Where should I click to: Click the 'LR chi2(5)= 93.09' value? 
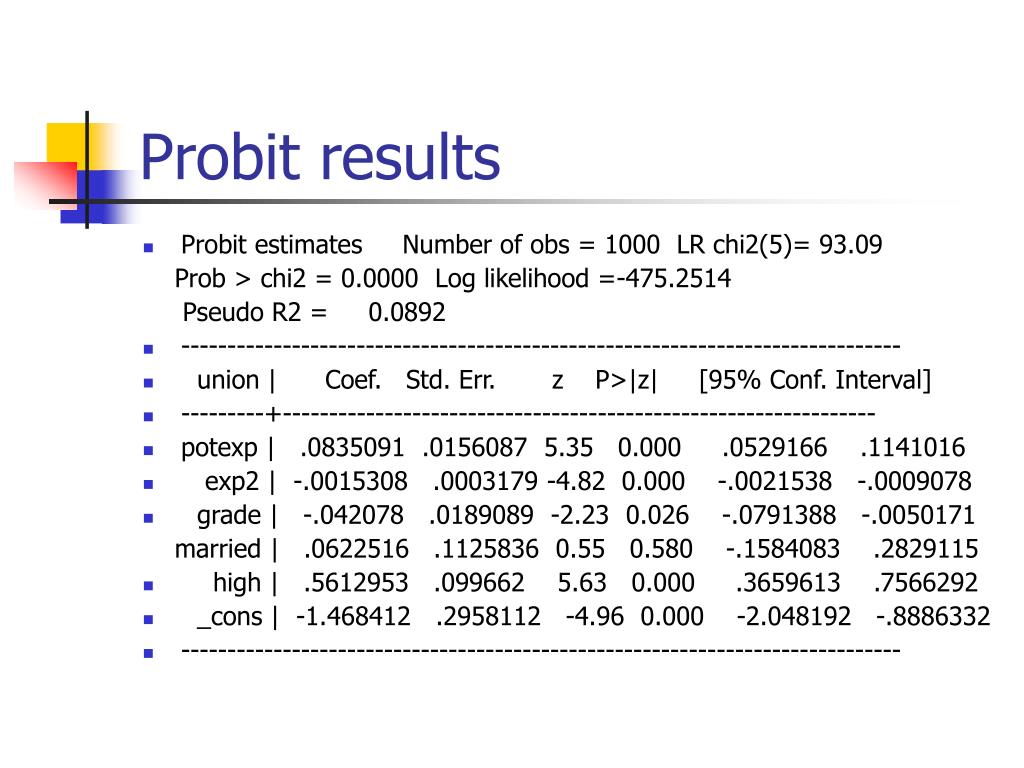780,245
